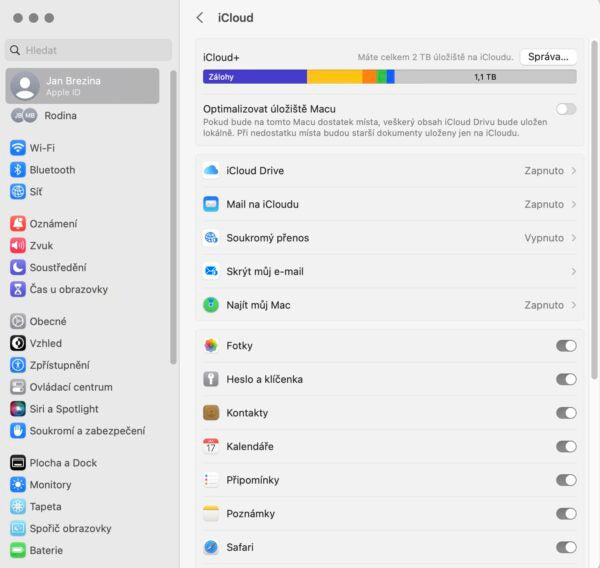Click the sidebar vertical scrollbar

click(x=173, y=217)
